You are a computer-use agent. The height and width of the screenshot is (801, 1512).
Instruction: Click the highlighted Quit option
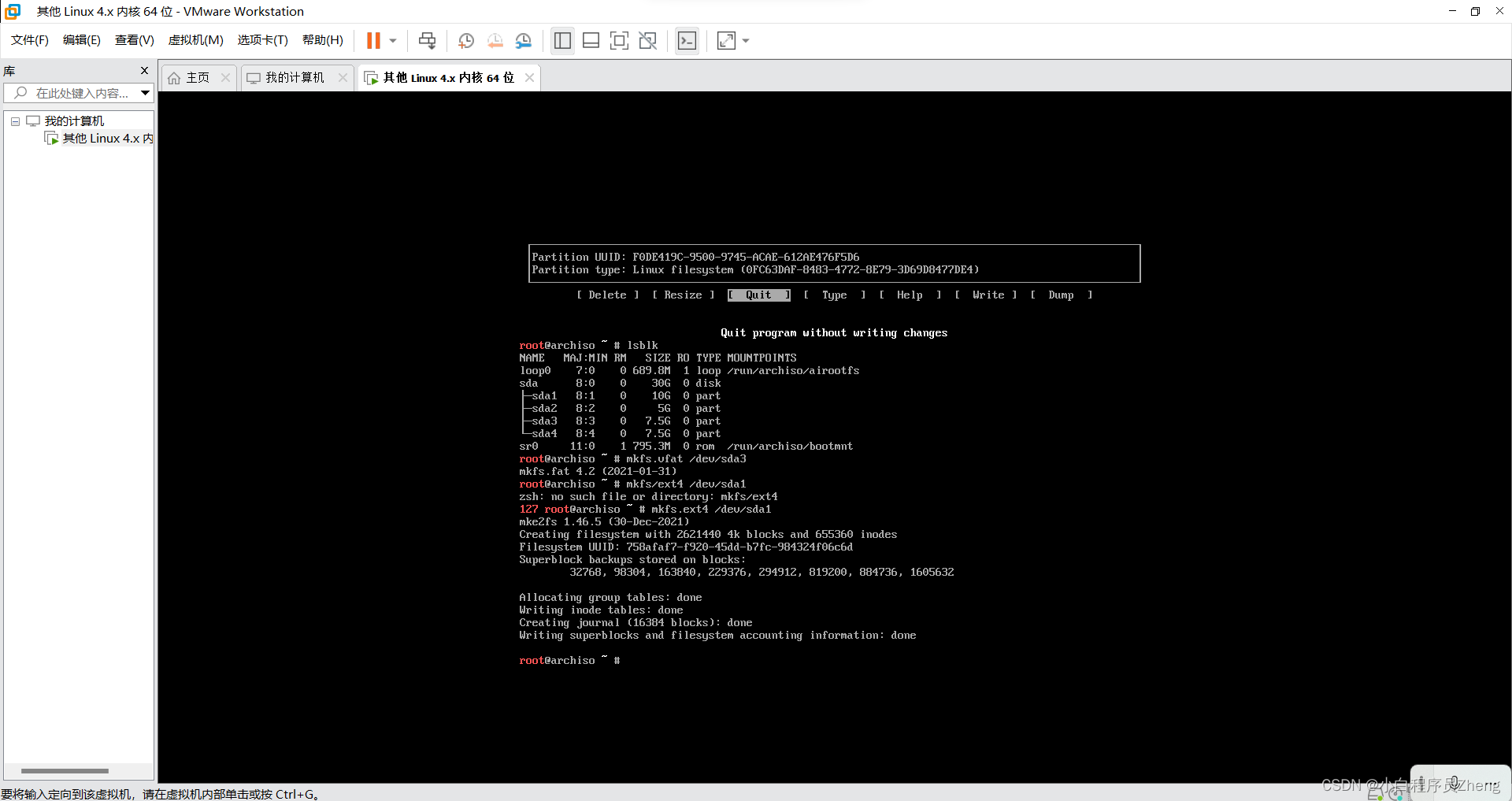point(758,295)
